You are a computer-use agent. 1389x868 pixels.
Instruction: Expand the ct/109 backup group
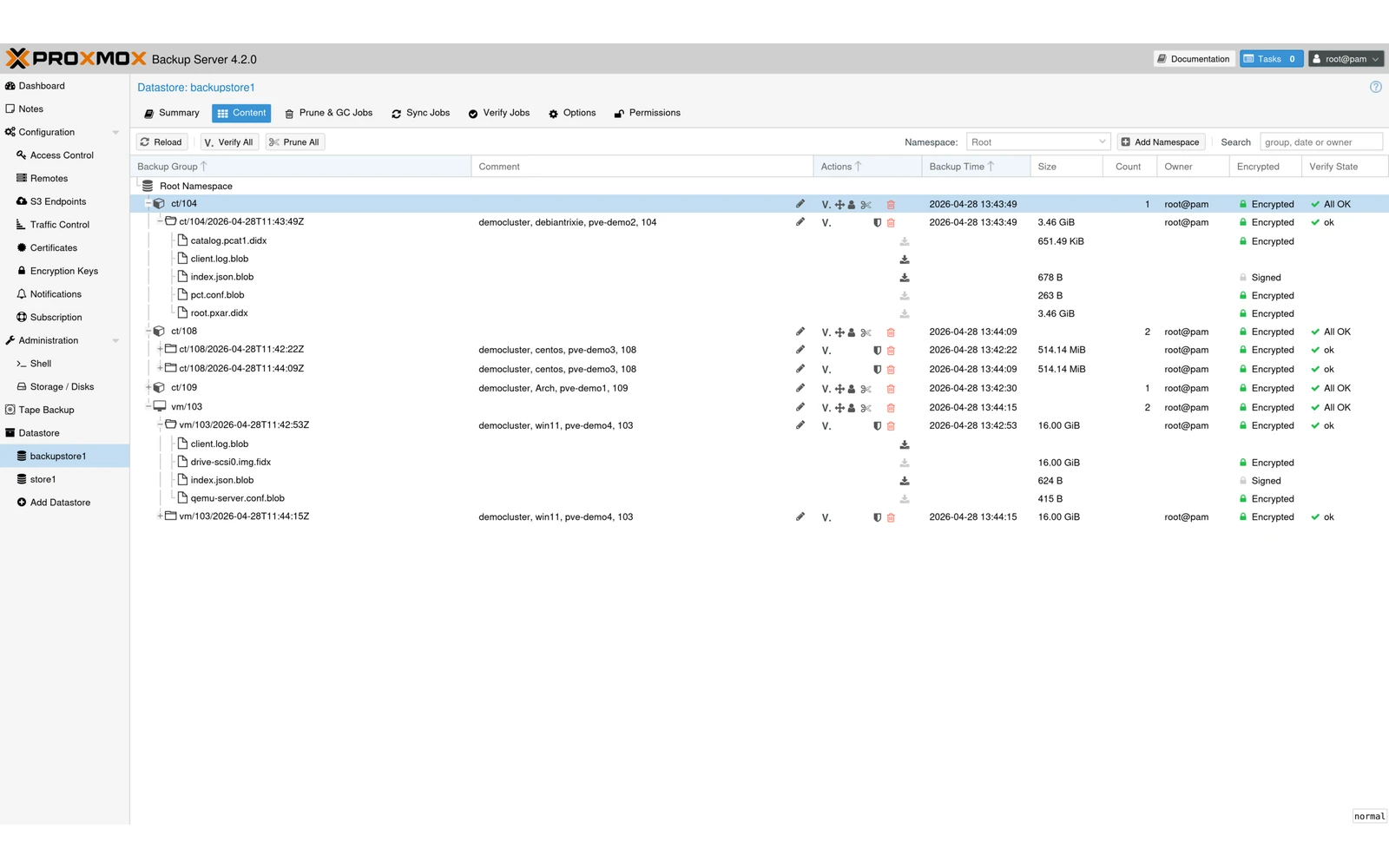point(148,387)
